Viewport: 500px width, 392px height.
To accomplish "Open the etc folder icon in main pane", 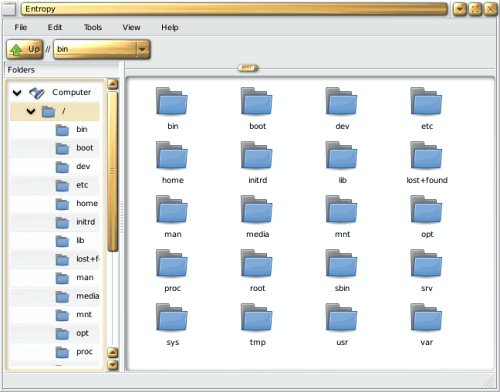I will click(x=426, y=101).
